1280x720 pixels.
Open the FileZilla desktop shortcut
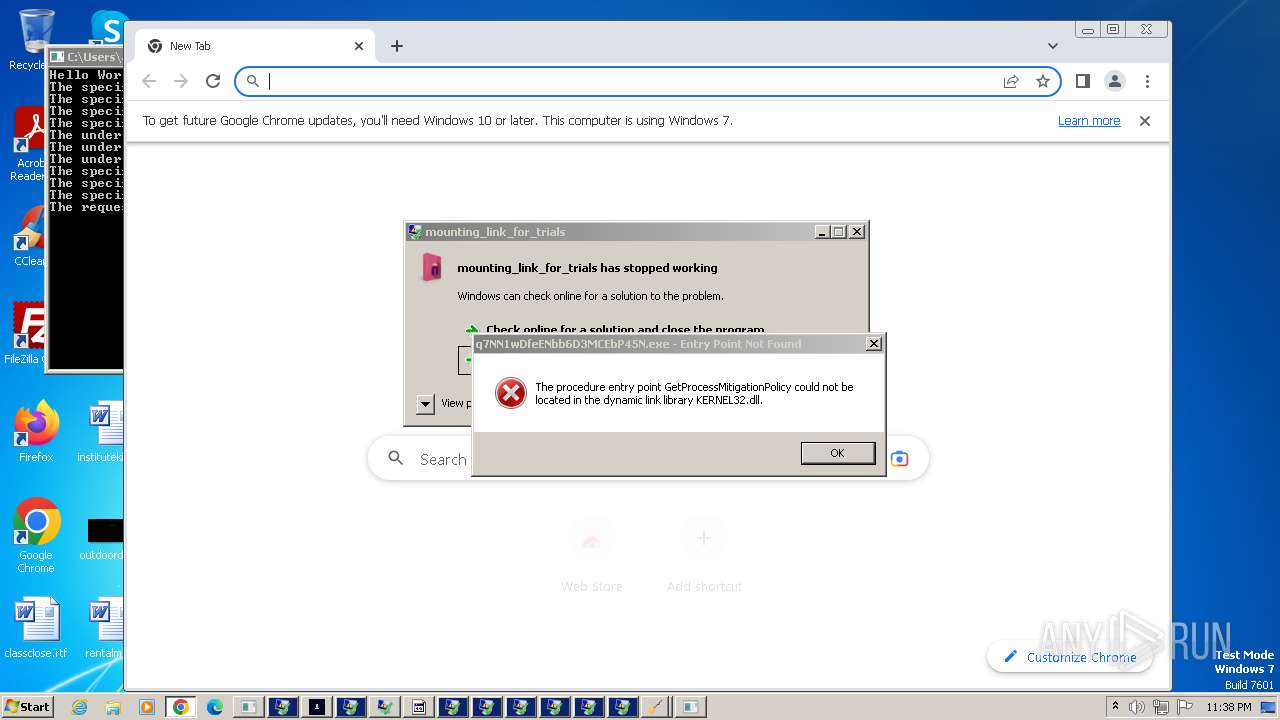coord(28,334)
